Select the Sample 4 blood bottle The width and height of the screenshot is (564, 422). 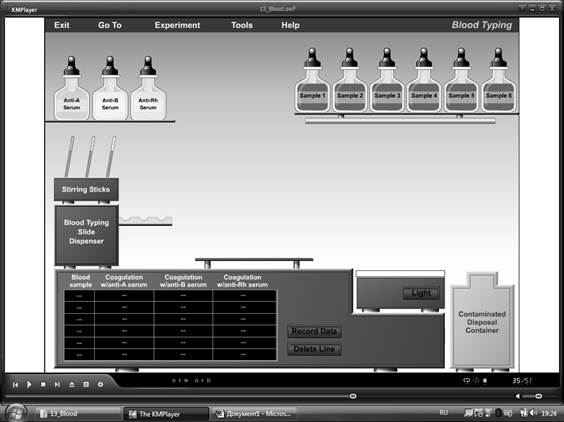424,81
